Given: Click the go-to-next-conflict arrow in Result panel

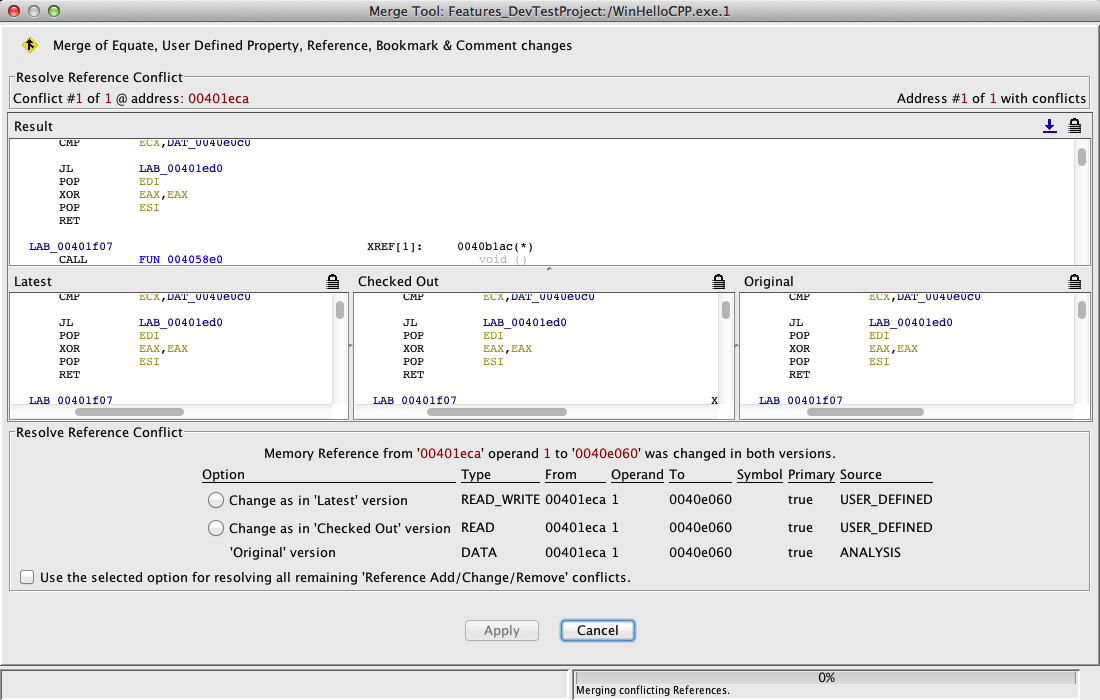Looking at the screenshot, I should point(1049,126).
